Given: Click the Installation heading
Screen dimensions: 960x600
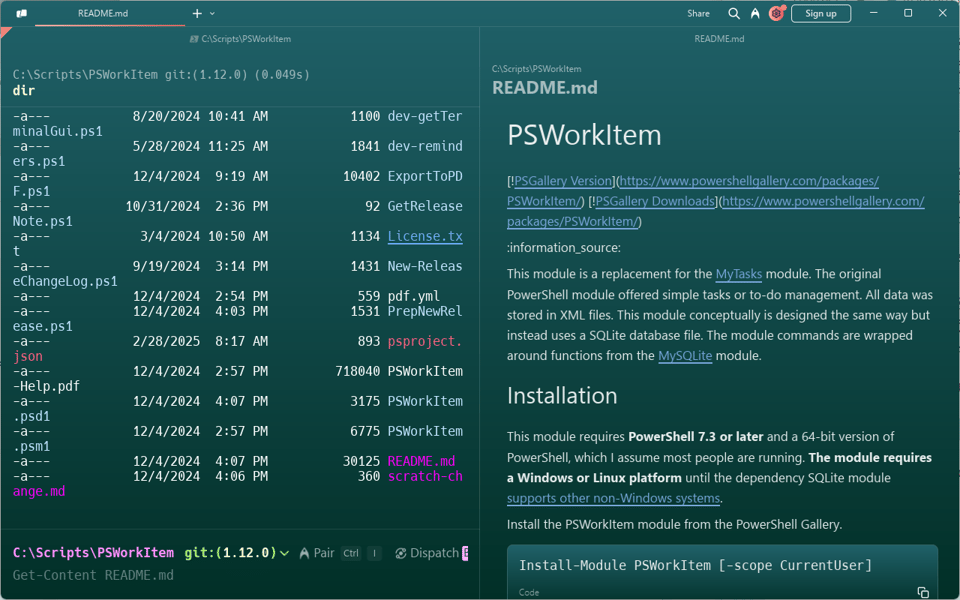Looking at the screenshot, I should [562, 396].
